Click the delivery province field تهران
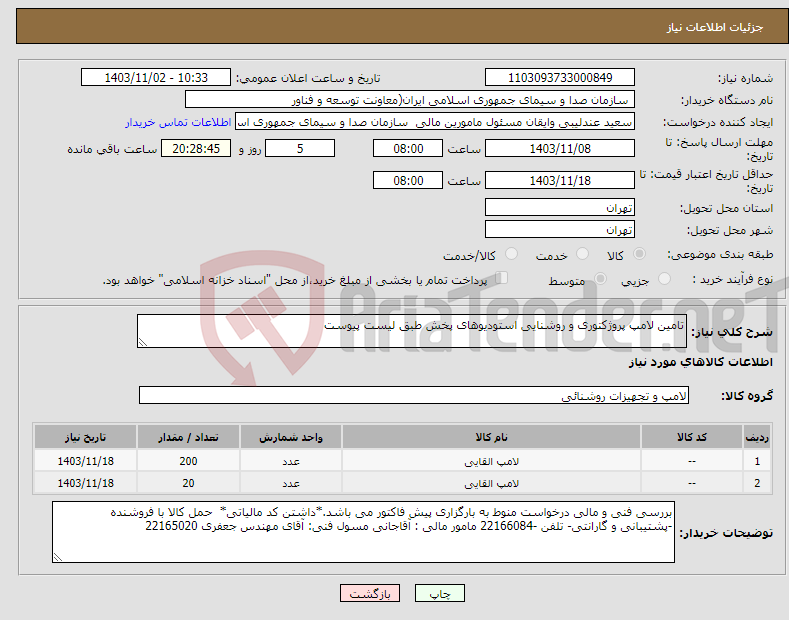This screenshot has width=789, height=620. click(560, 207)
